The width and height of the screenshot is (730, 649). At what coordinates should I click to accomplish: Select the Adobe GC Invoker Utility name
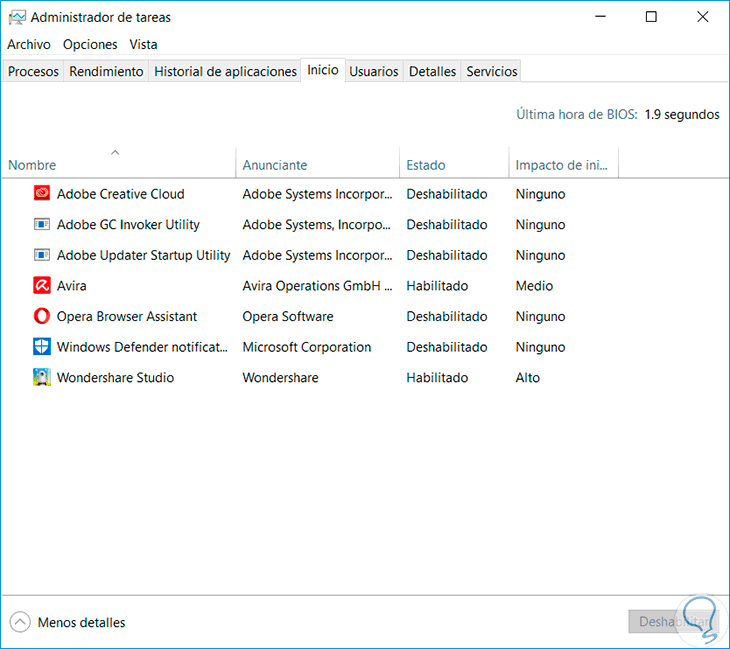128,224
